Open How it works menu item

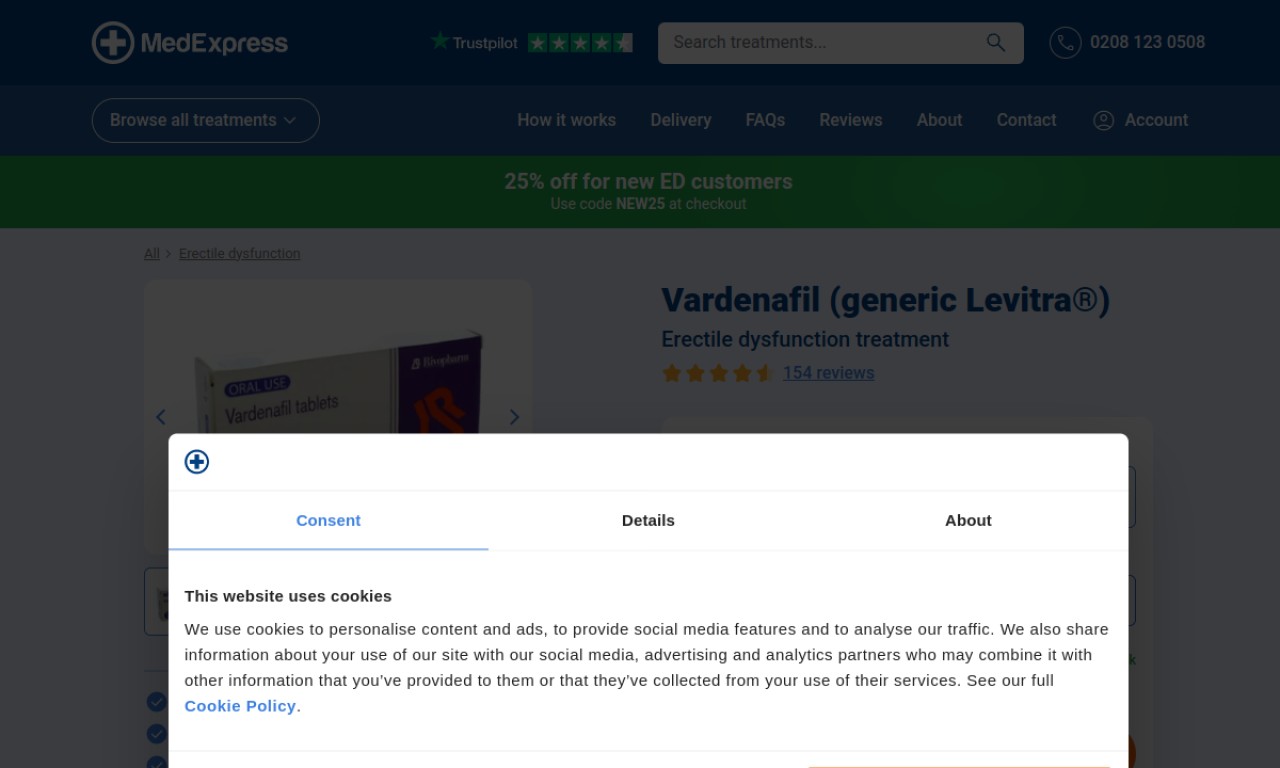coord(566,120)
